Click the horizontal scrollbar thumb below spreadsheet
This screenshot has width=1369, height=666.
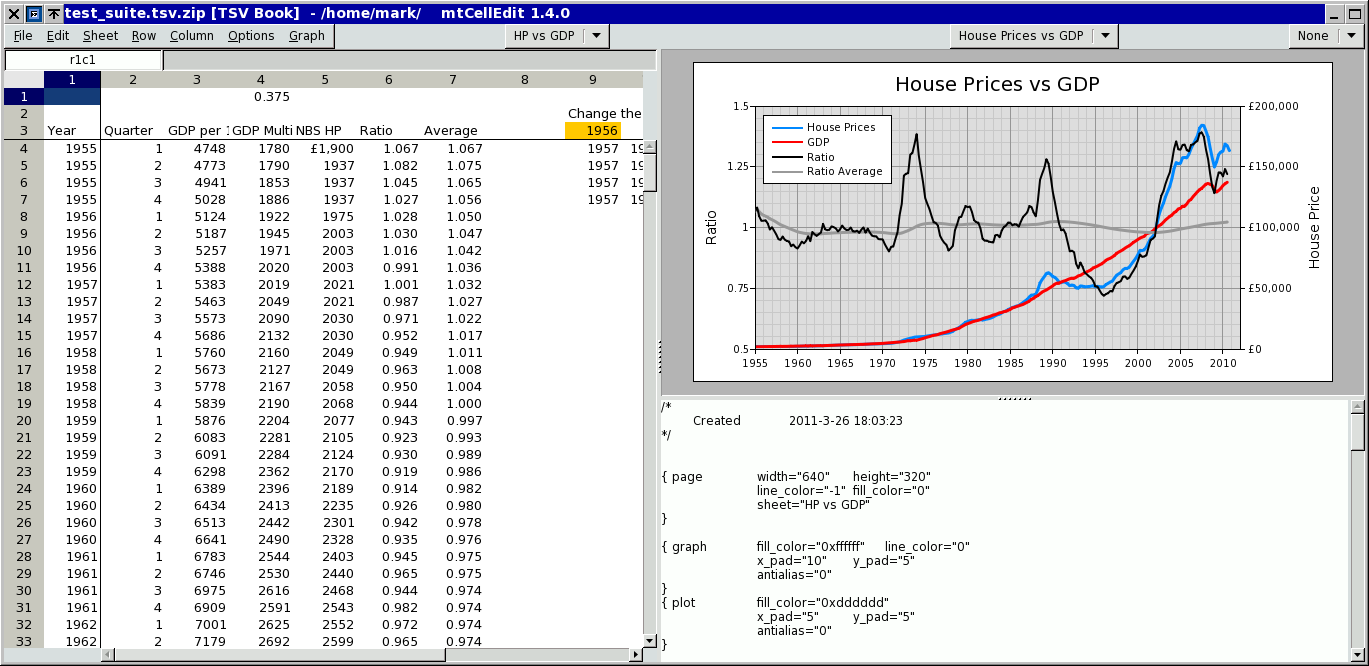280,655
